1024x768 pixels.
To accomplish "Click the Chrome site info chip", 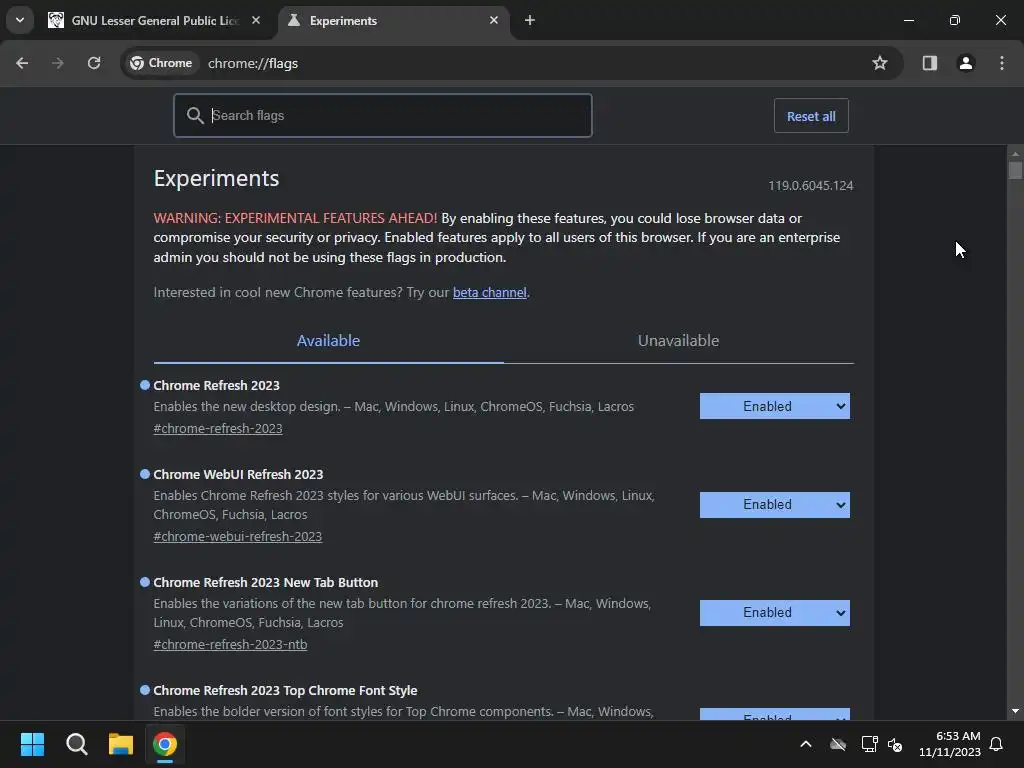I will (x=161, y=63).
